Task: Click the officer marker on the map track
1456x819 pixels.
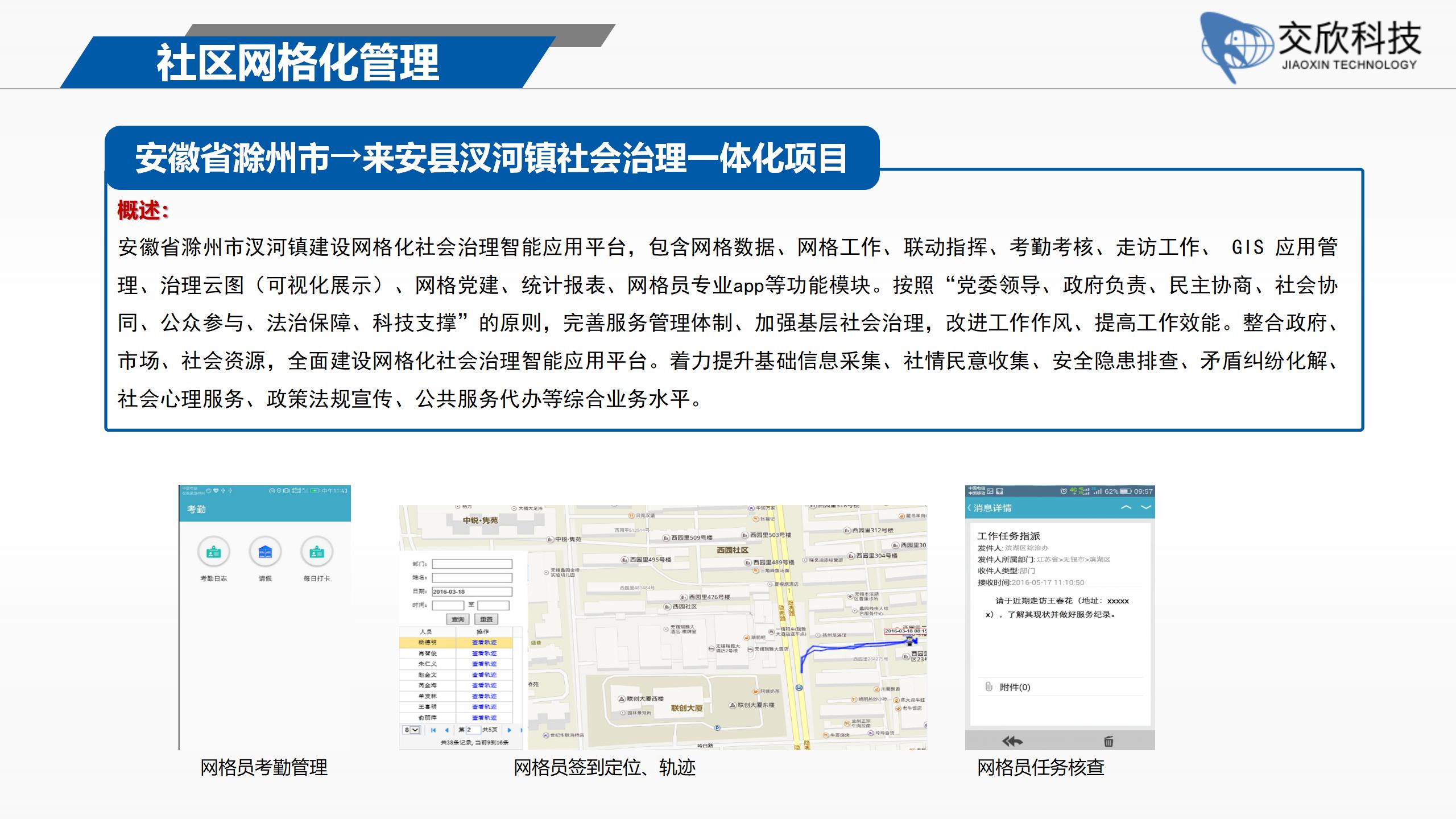Action: 909,641
